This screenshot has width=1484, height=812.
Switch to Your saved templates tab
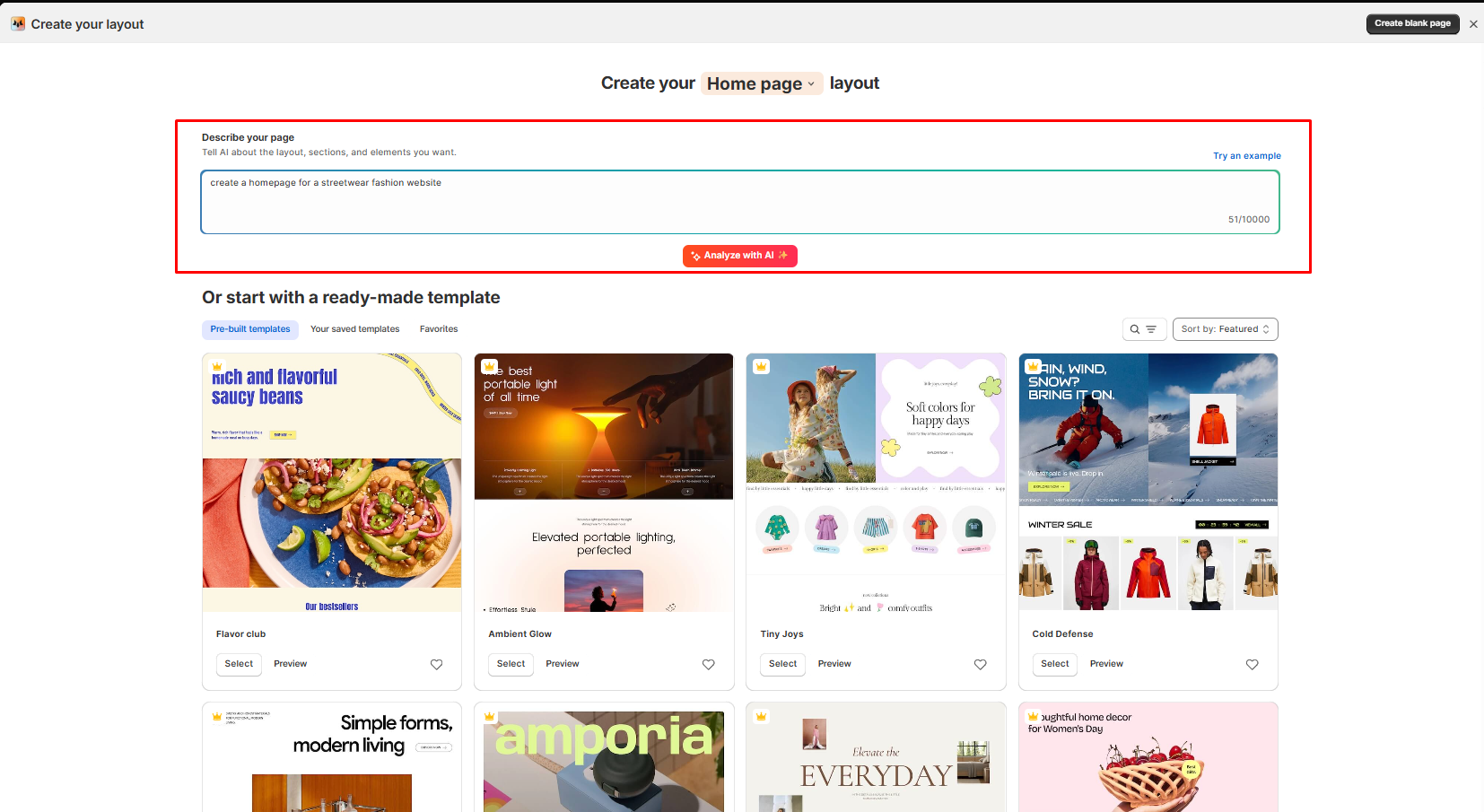click(355, 329)
